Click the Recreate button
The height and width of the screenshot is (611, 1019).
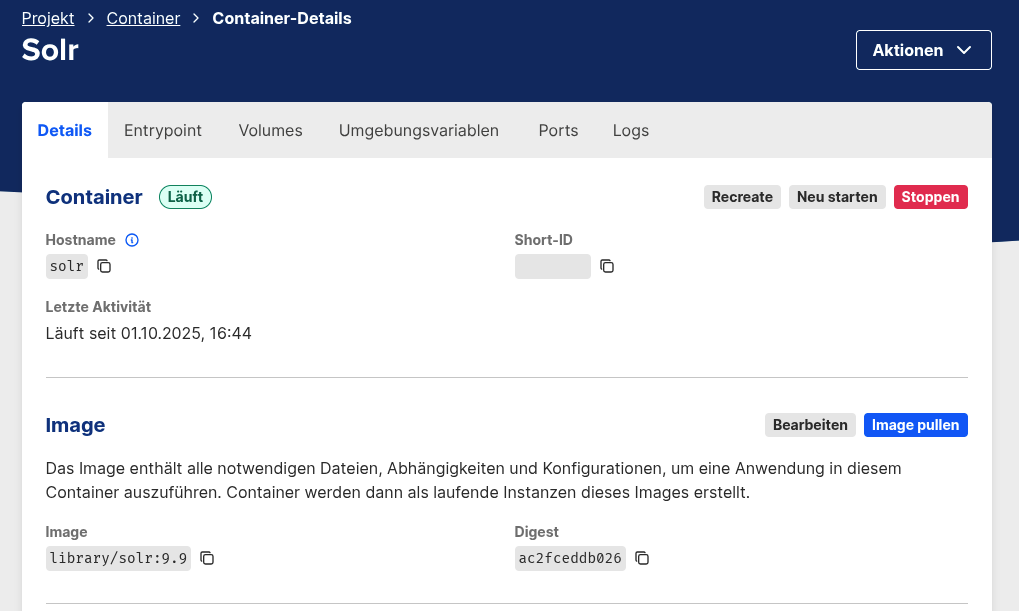(742, 197)
